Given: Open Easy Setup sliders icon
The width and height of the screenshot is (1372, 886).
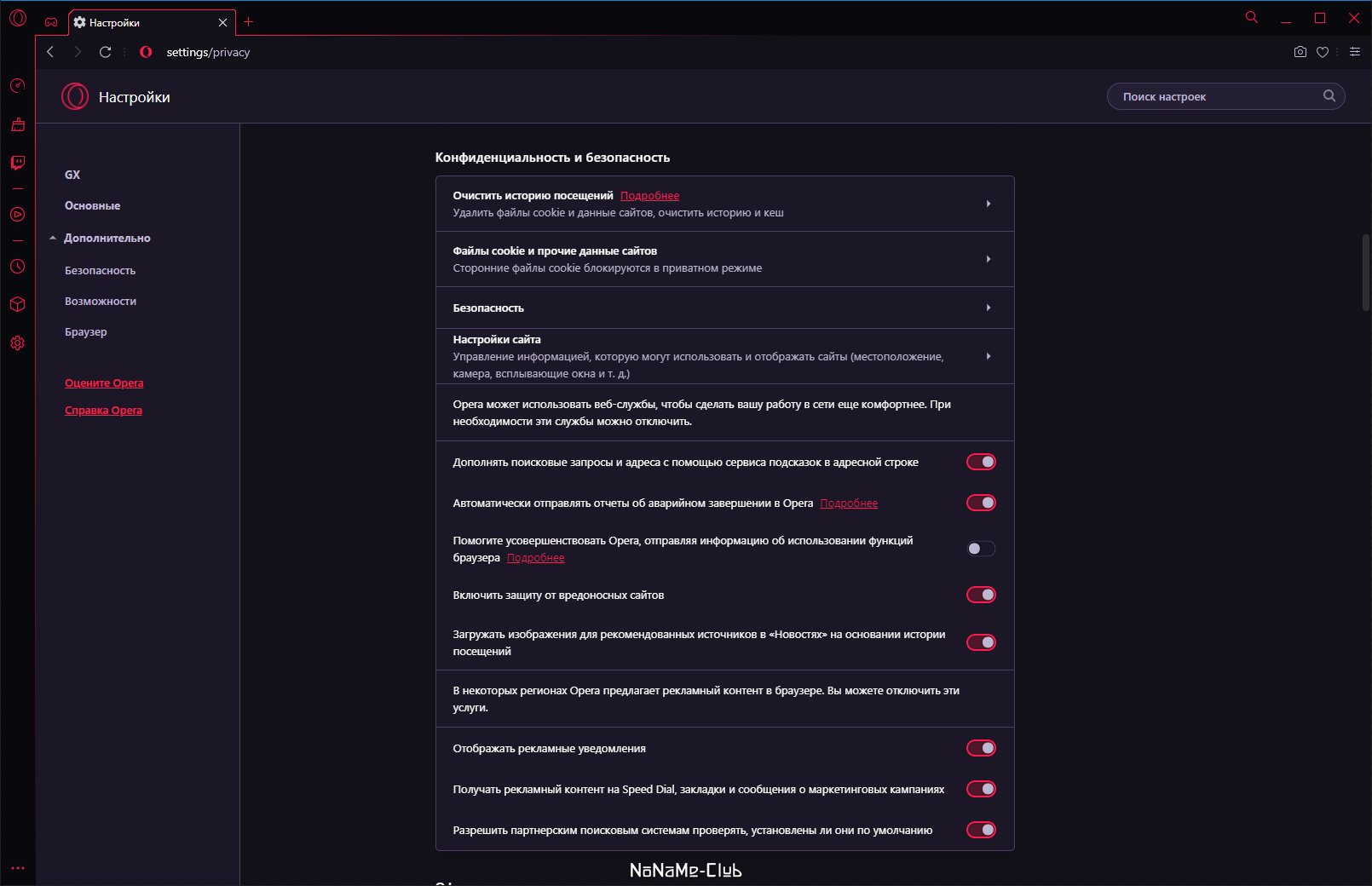Looking at the screenshot, I should tap(1355, 52).
